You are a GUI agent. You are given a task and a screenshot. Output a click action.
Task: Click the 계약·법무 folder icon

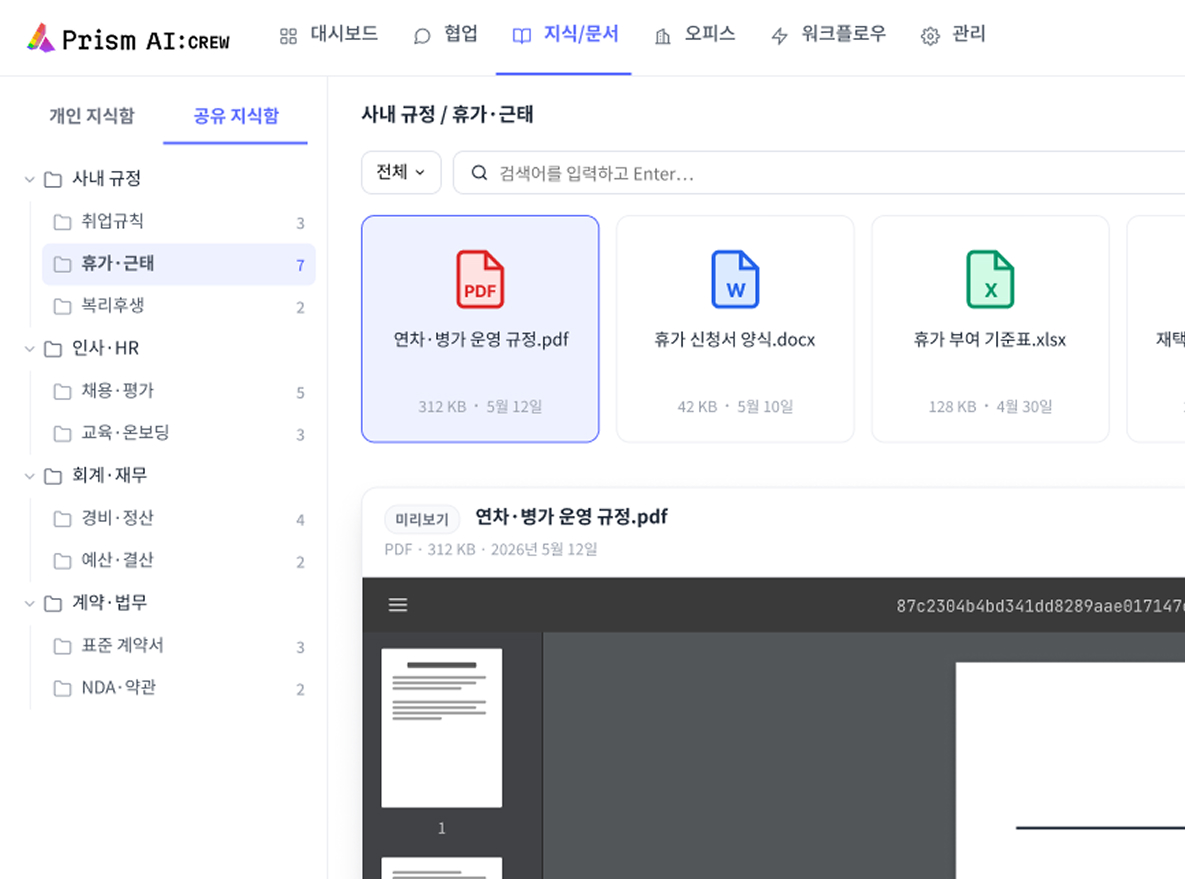coord(53,603)
